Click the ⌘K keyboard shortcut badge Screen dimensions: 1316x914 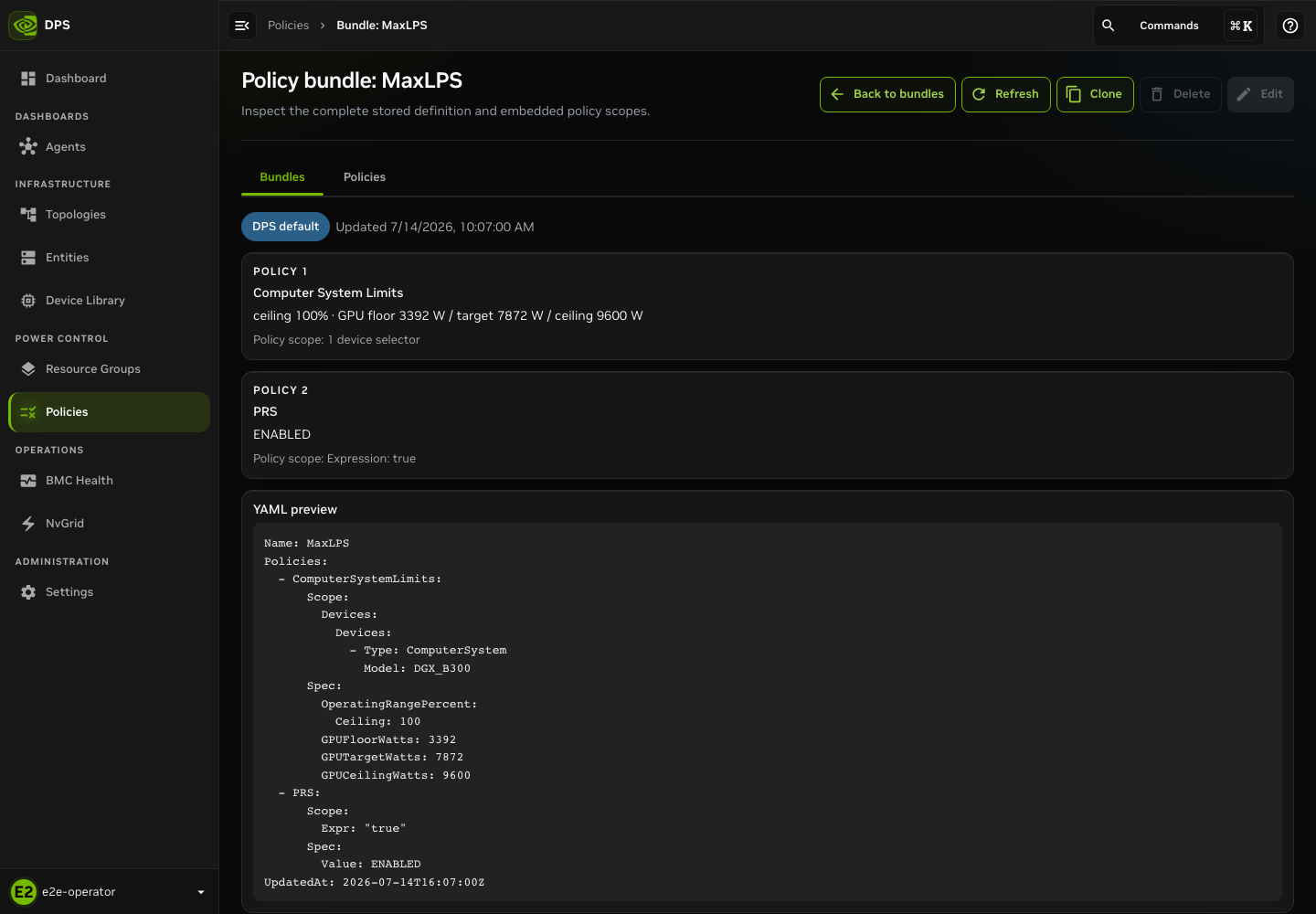[x=1241, y=26]
